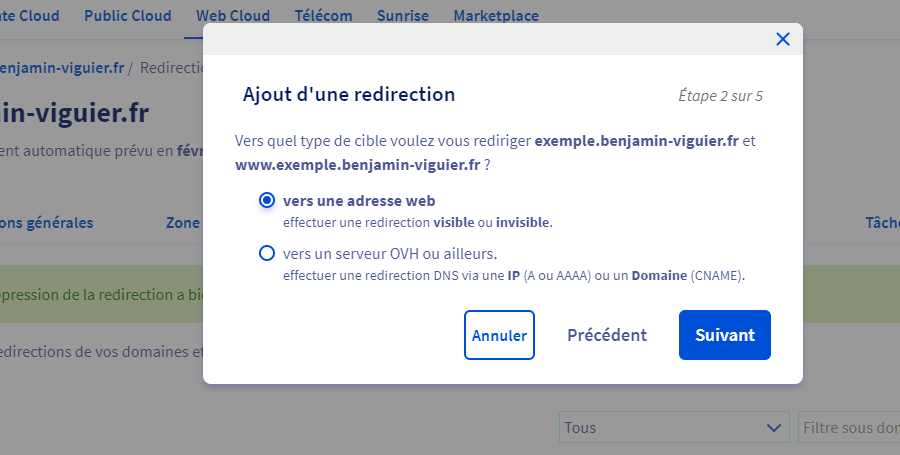Click the benjamin-viguier.fr breadcrumb link
This screenshot has width=900, height=455.
(62, 68)
